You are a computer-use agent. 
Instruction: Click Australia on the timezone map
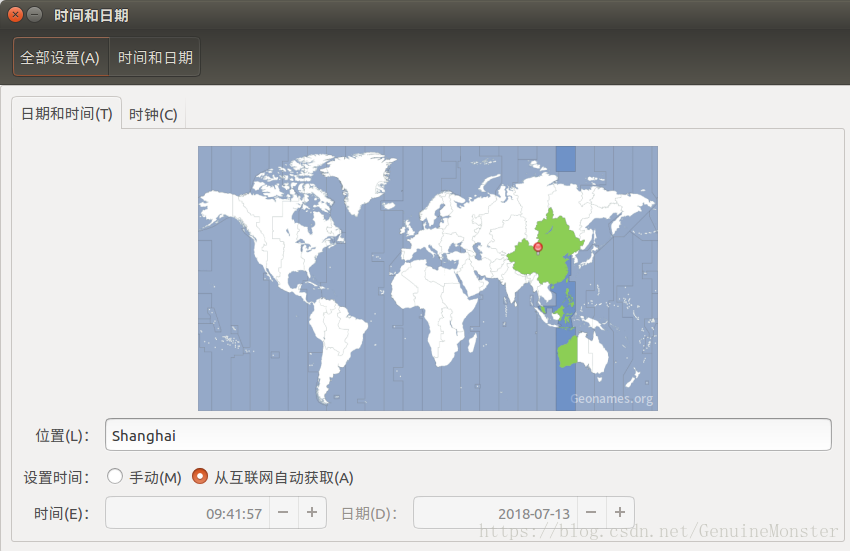click(x=583, y=352)
